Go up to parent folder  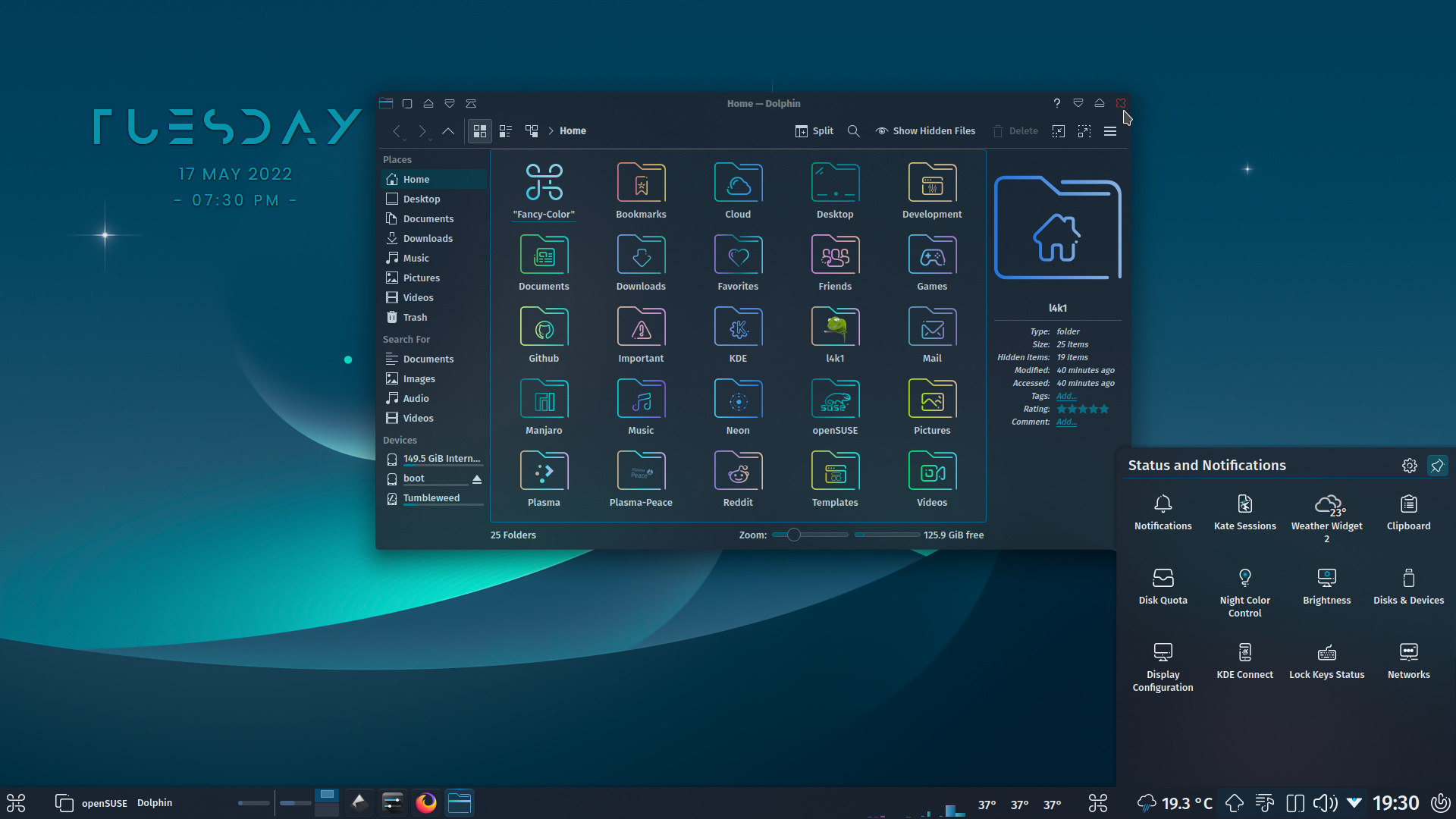pyautogui.click(x=448, y=131)
